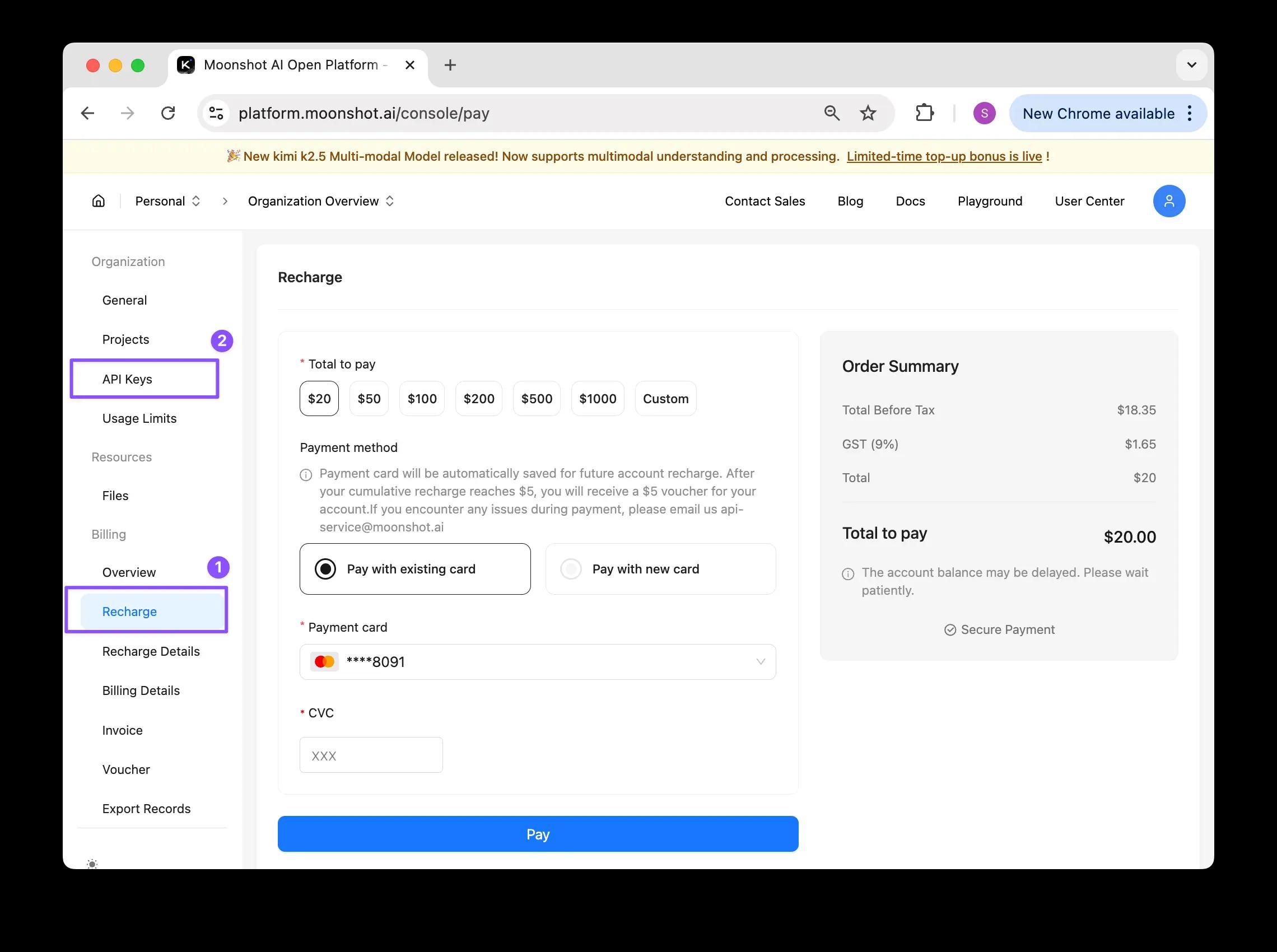Click the search icon in the address bar
The height and width of the screenshot is (952, 1277).
pos(832,113)
